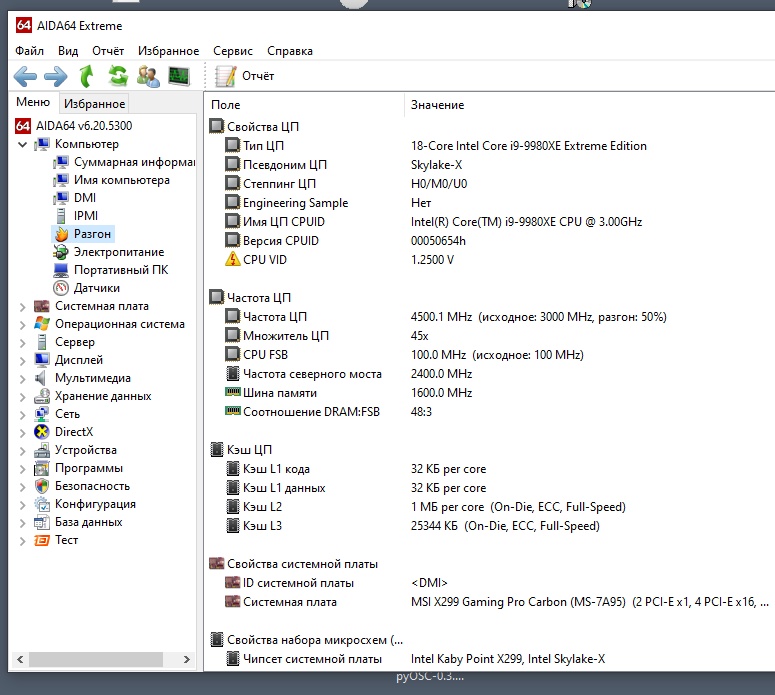Click the Поле column header
The height and width of the screenshot is (695, 775).
click(x=225, y=105)
